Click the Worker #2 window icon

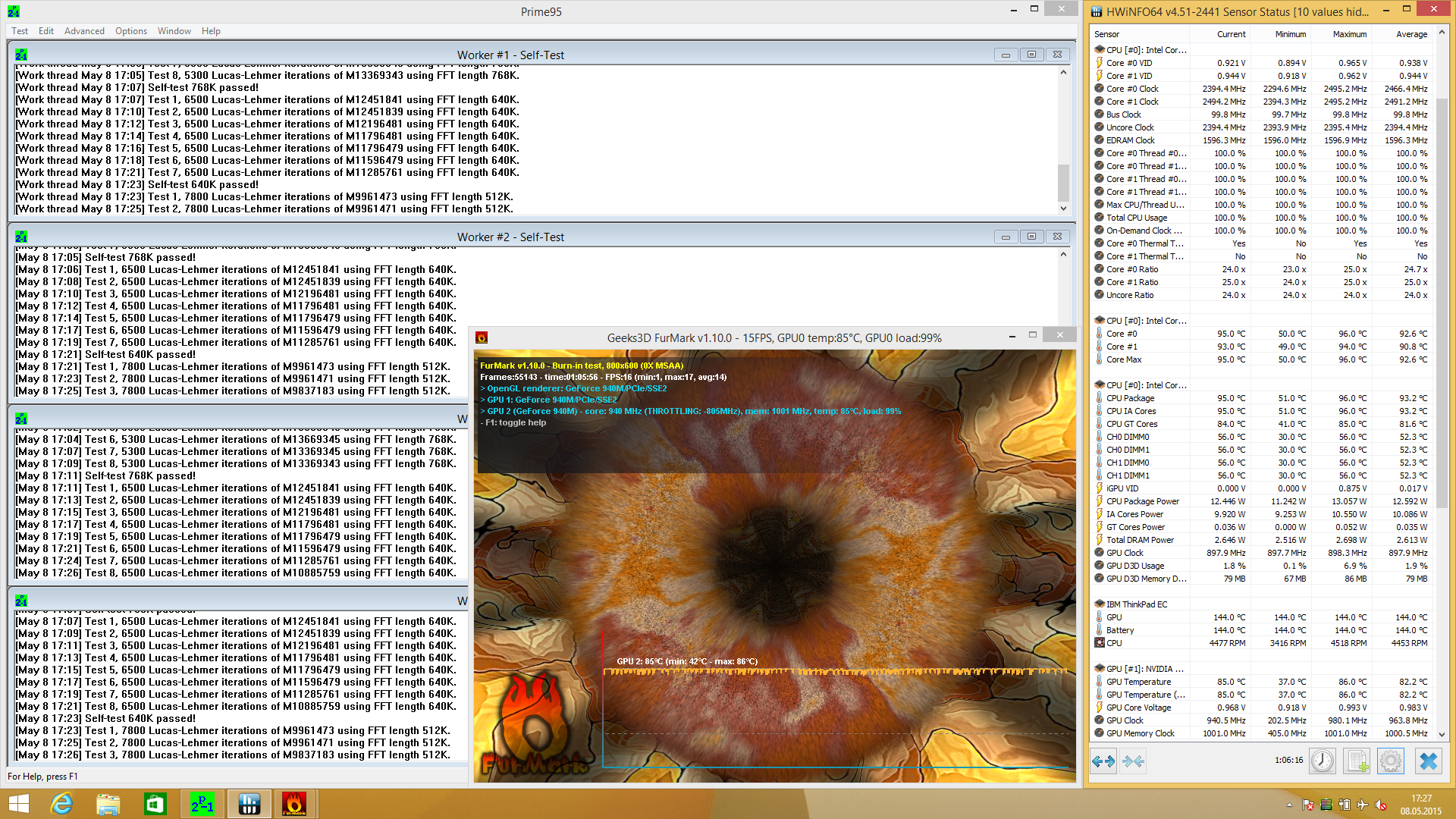[21, 237]
